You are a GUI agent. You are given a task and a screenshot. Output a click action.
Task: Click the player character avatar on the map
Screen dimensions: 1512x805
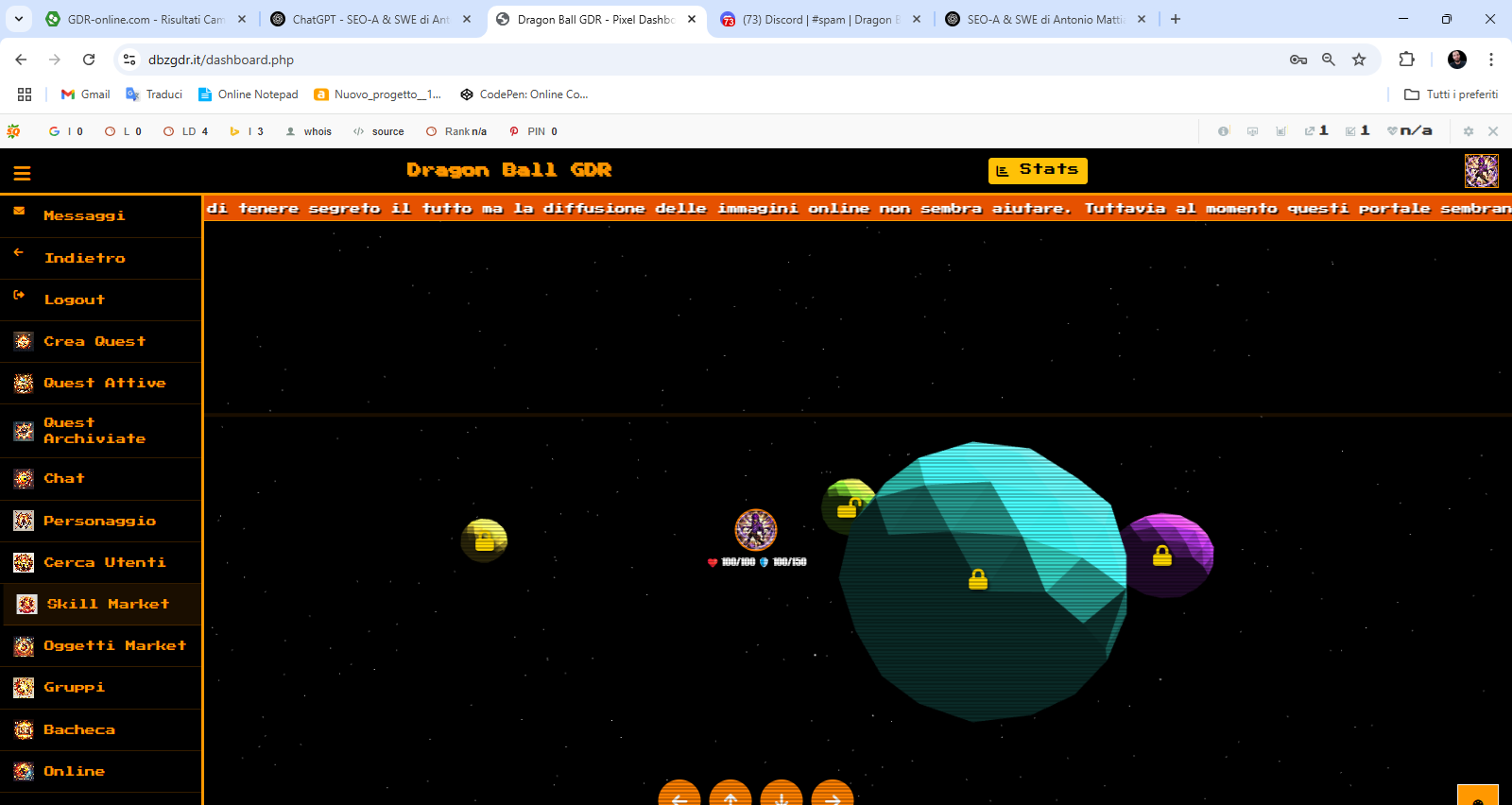coord(756,530)
